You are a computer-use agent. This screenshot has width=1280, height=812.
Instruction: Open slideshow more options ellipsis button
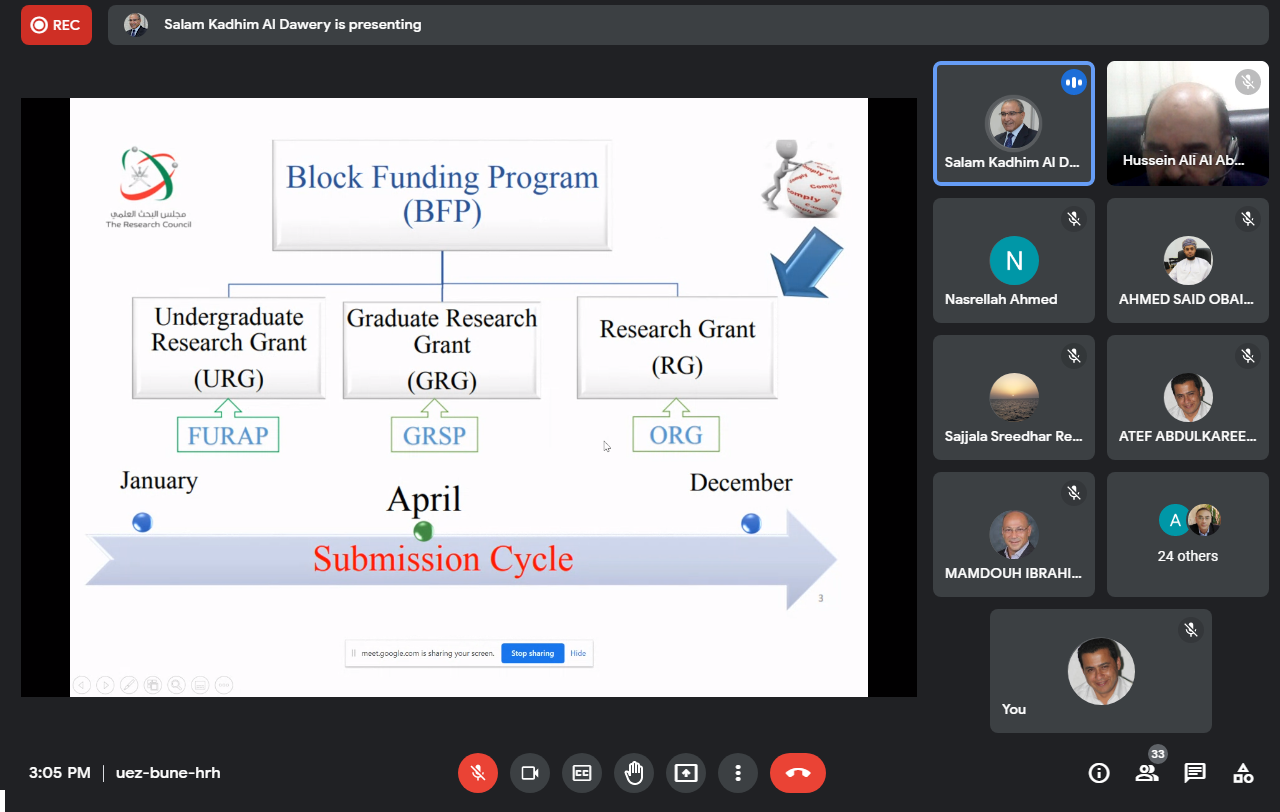[x=223, y=685]
